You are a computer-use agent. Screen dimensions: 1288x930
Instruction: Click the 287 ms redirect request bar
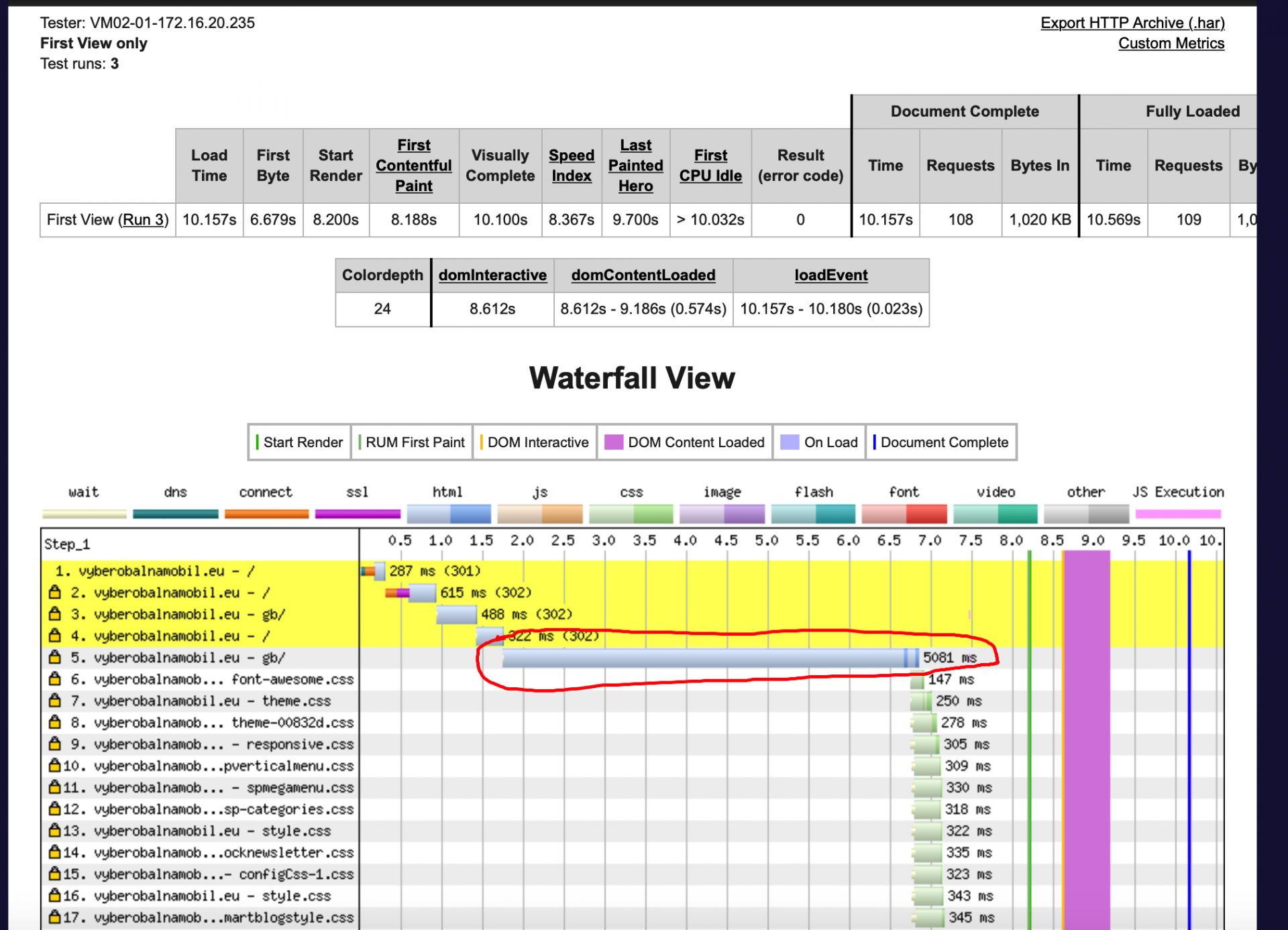[x=378, y=571]
